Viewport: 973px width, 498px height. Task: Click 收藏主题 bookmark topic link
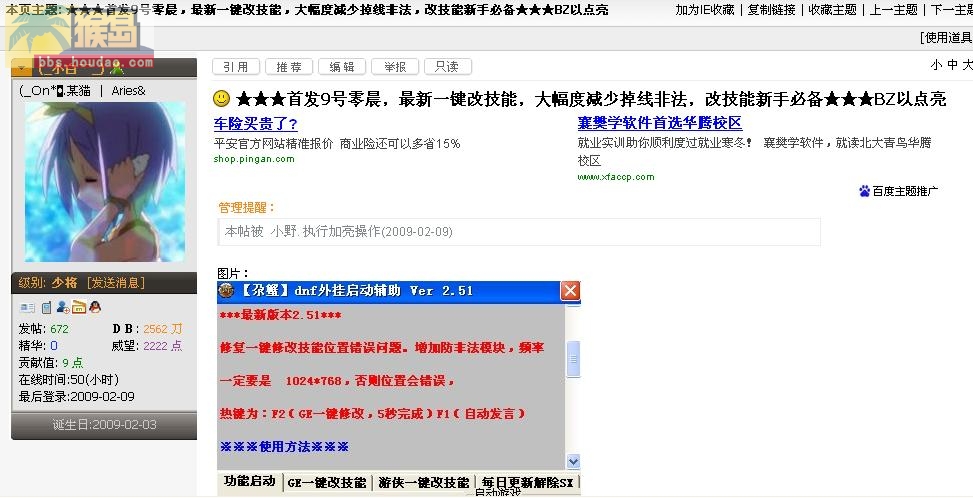tap(833, 10)
